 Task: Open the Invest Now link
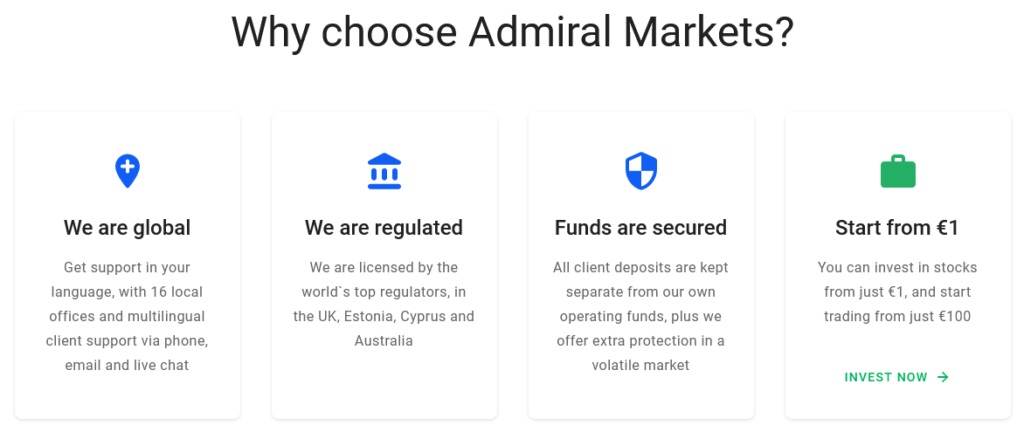(x=897, y=377)
